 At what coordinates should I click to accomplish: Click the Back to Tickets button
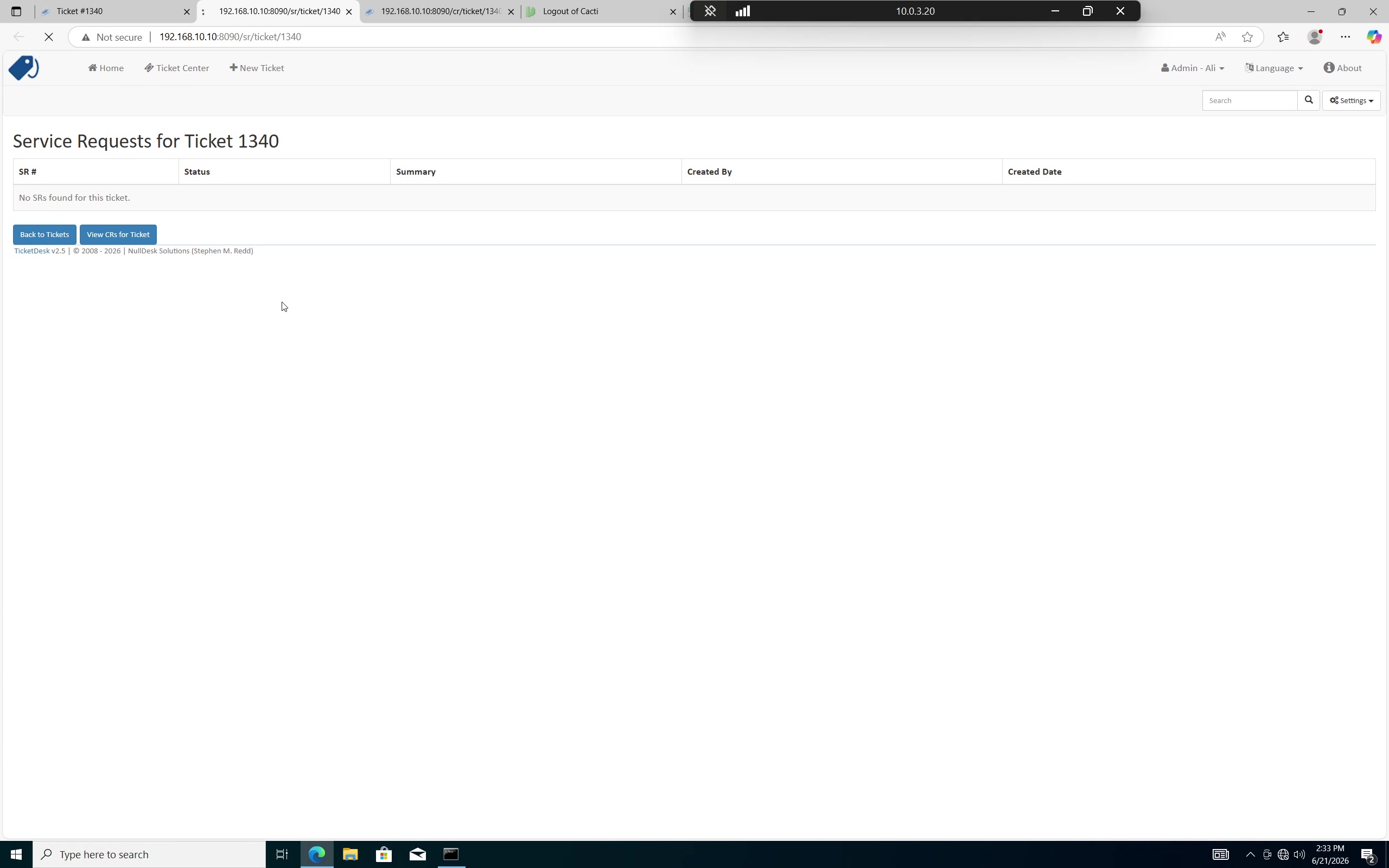coord(44,234)
